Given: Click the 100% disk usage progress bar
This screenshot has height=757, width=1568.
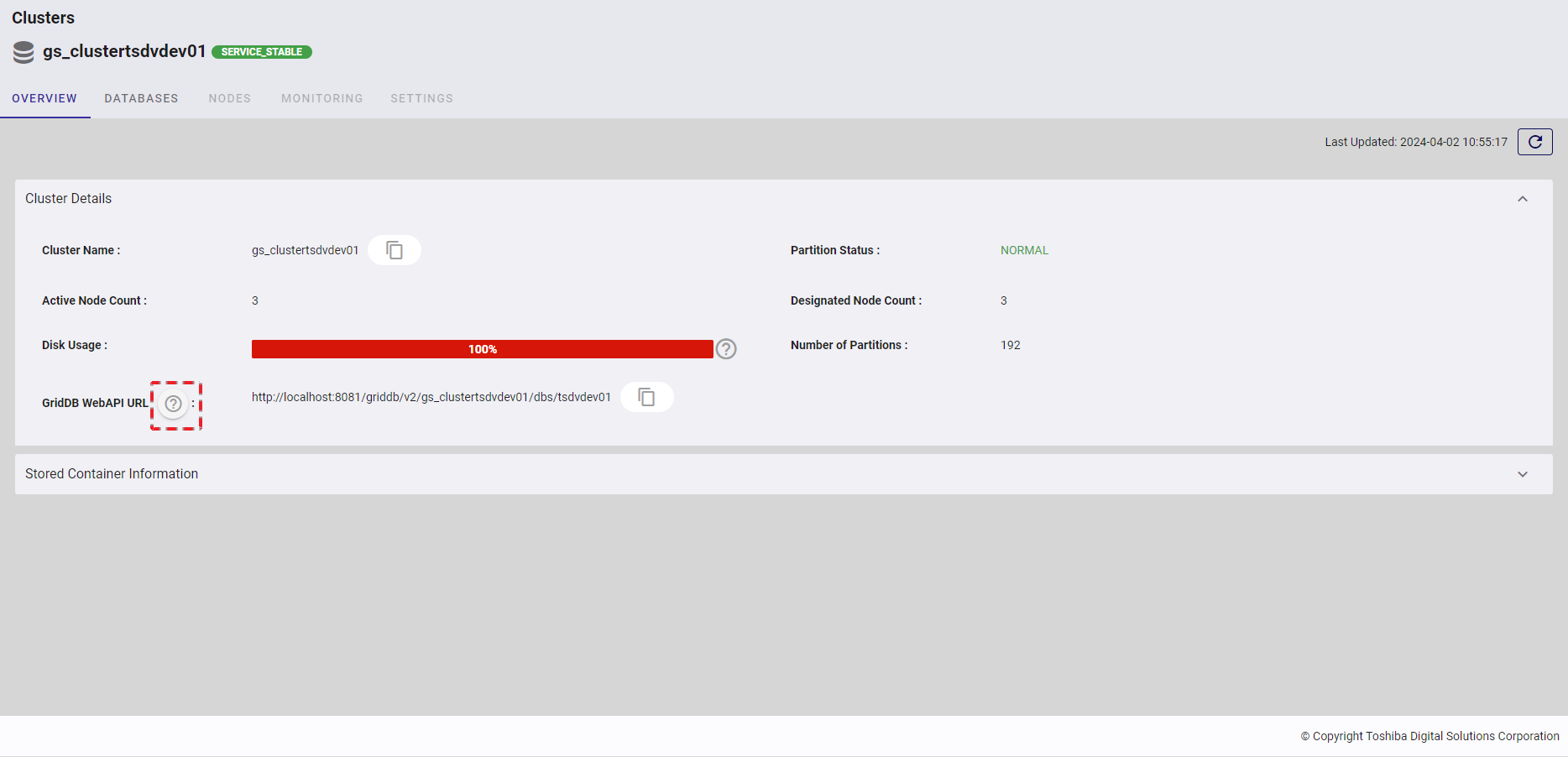Looking at the screenshot, I should tap(482, 348).
